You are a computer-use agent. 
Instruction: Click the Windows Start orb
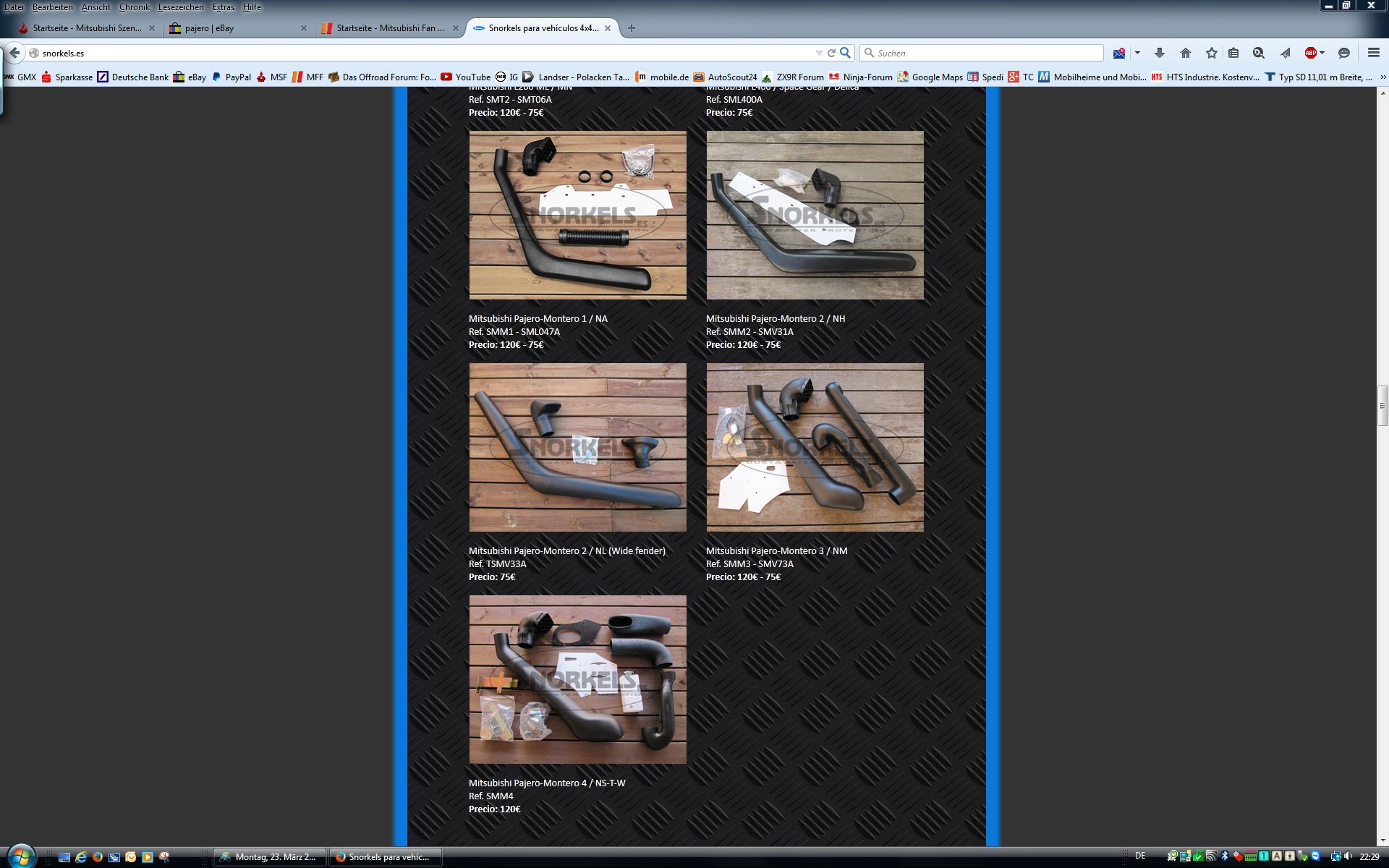[20, 856]
